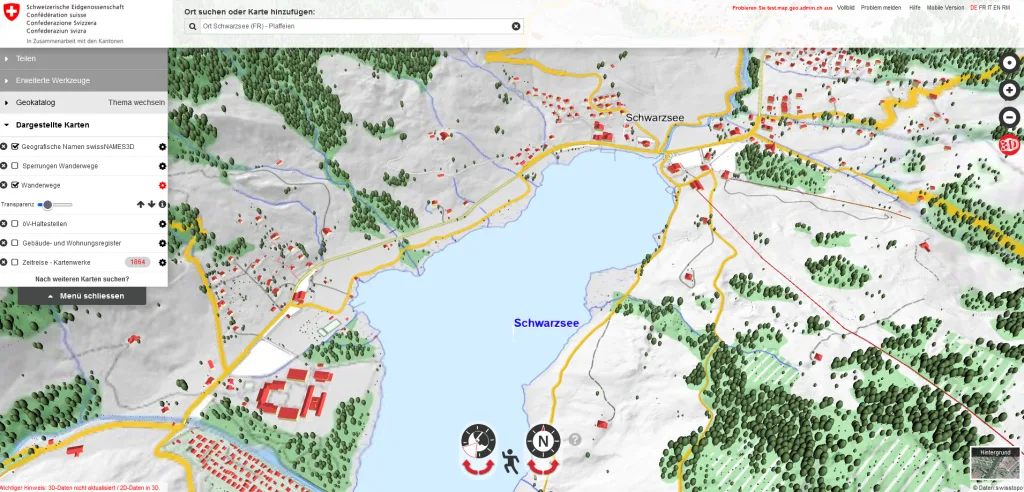
Task: Move Wanderwege layer down with the arrow
Action: click(x=152, y=205)
